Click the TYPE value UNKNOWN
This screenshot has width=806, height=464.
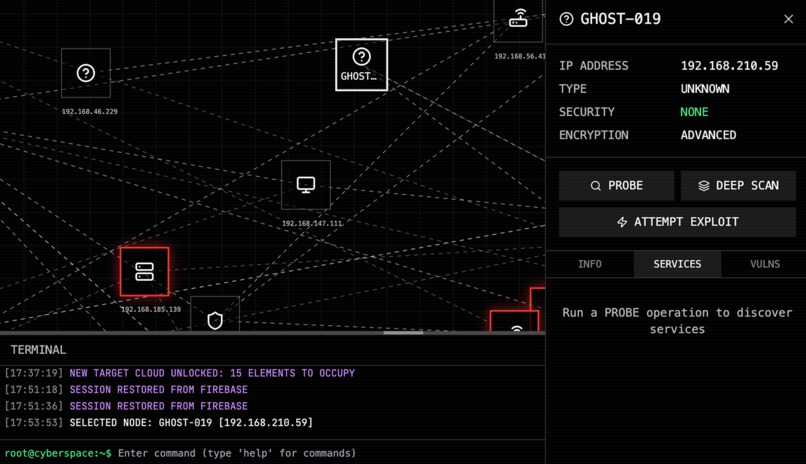coord(705,89)
